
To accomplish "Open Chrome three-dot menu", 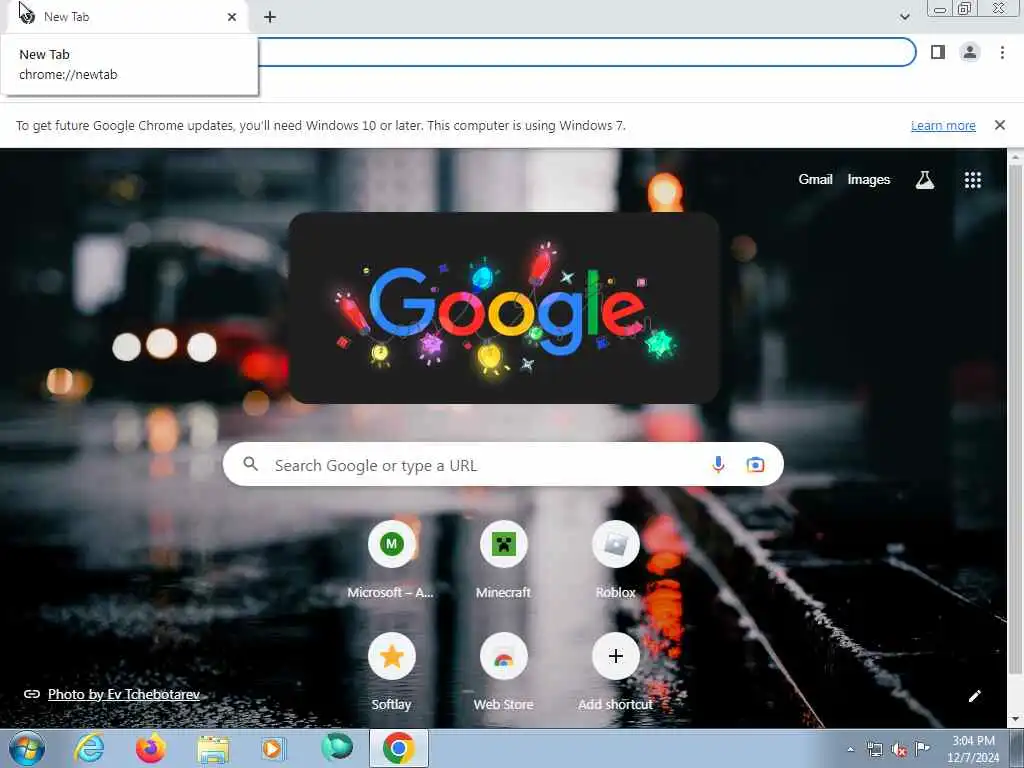I will pos(1002,52).
